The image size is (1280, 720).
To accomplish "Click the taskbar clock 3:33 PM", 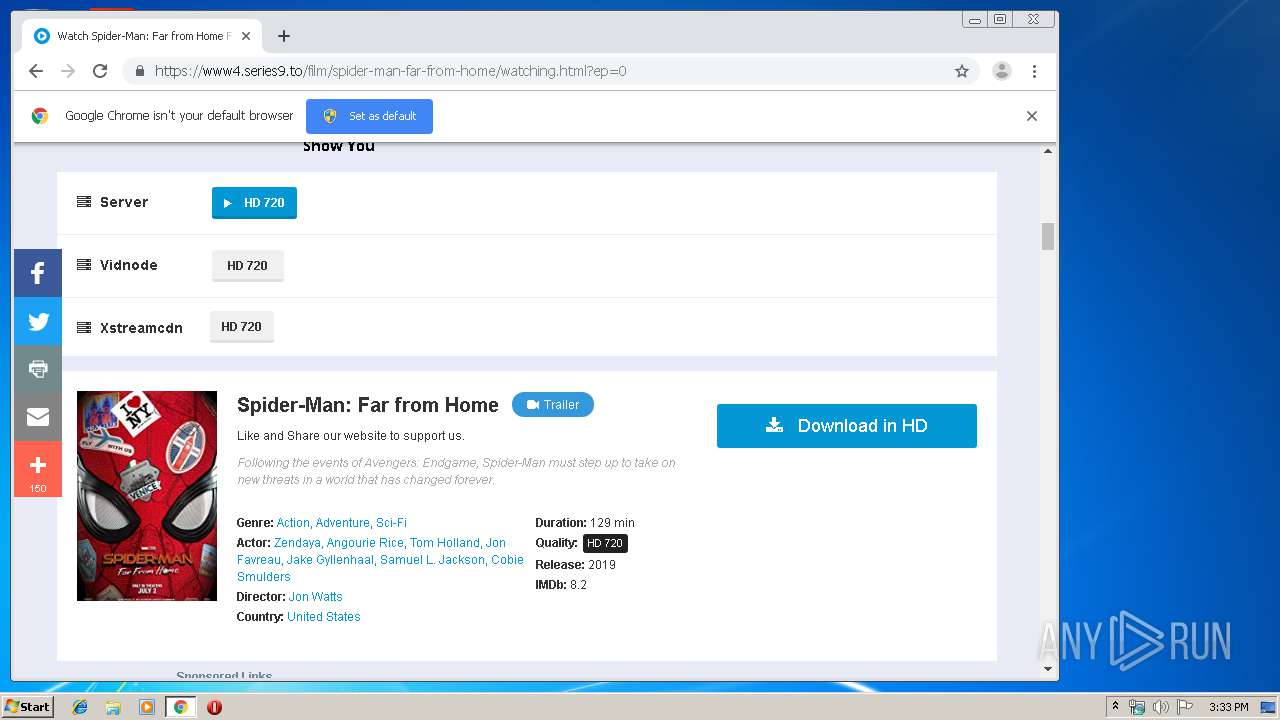I will (x=1228, y=707).
